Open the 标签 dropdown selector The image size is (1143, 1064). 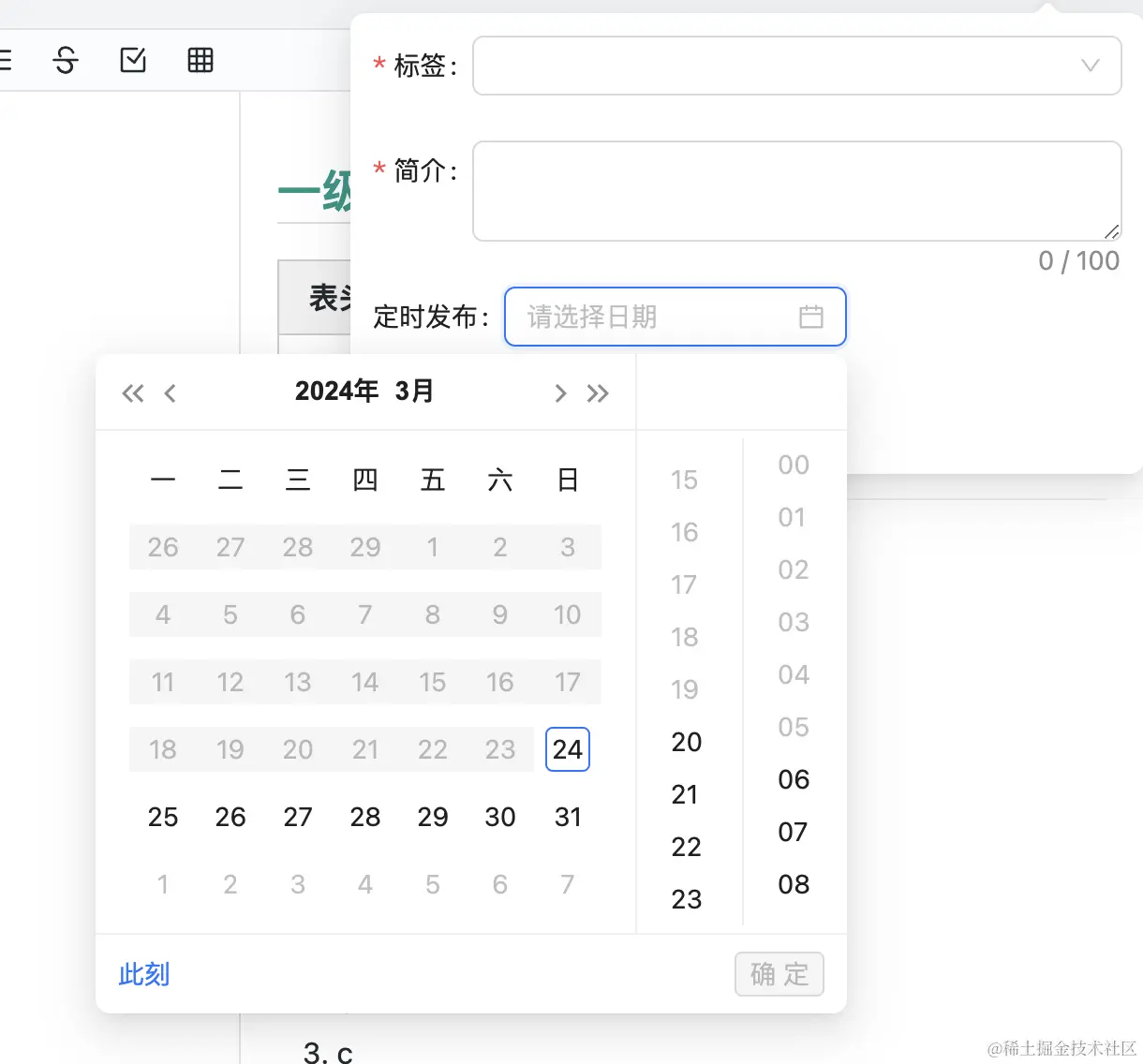click(x=797, y=66)
